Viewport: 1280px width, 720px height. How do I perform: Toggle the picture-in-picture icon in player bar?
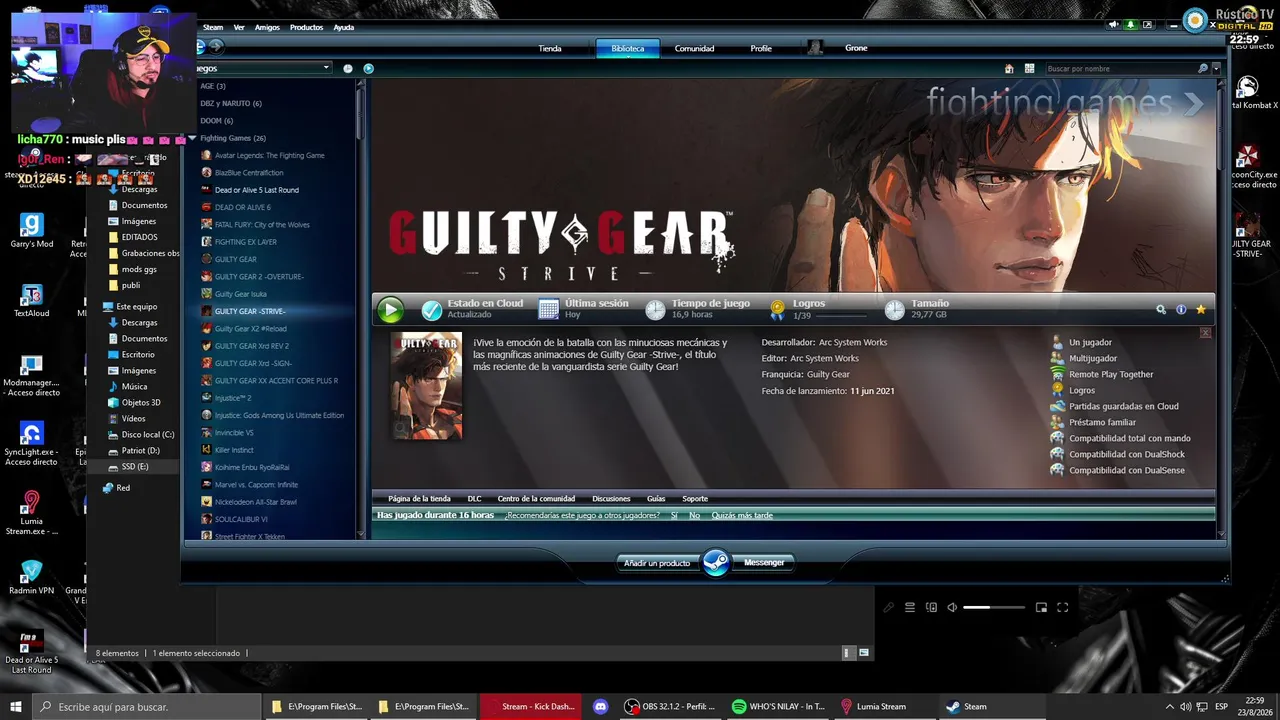click(x=1041, y=607)
